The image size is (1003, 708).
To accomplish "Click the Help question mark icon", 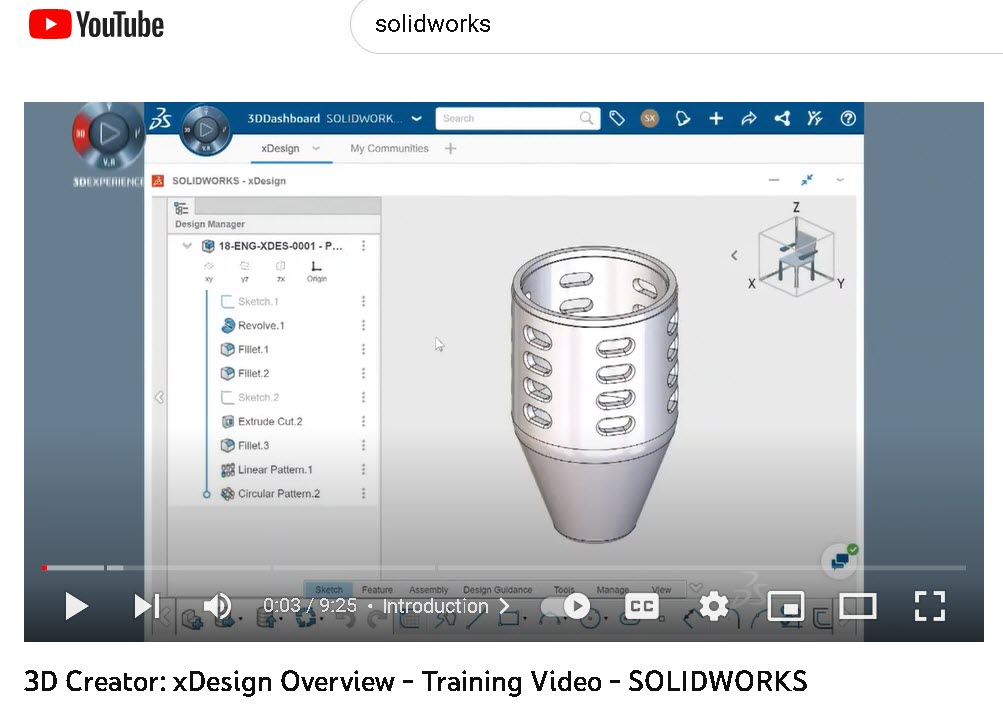I will coord(847,118).
